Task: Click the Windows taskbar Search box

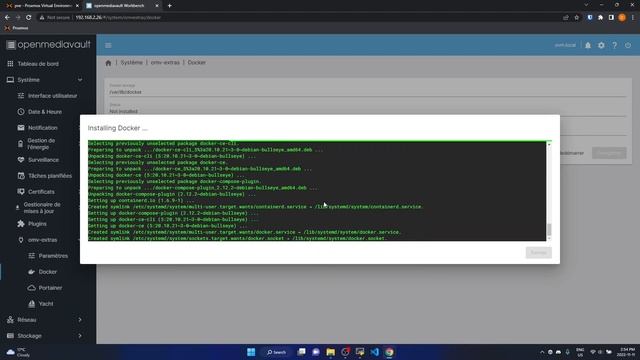Action: 276,352
